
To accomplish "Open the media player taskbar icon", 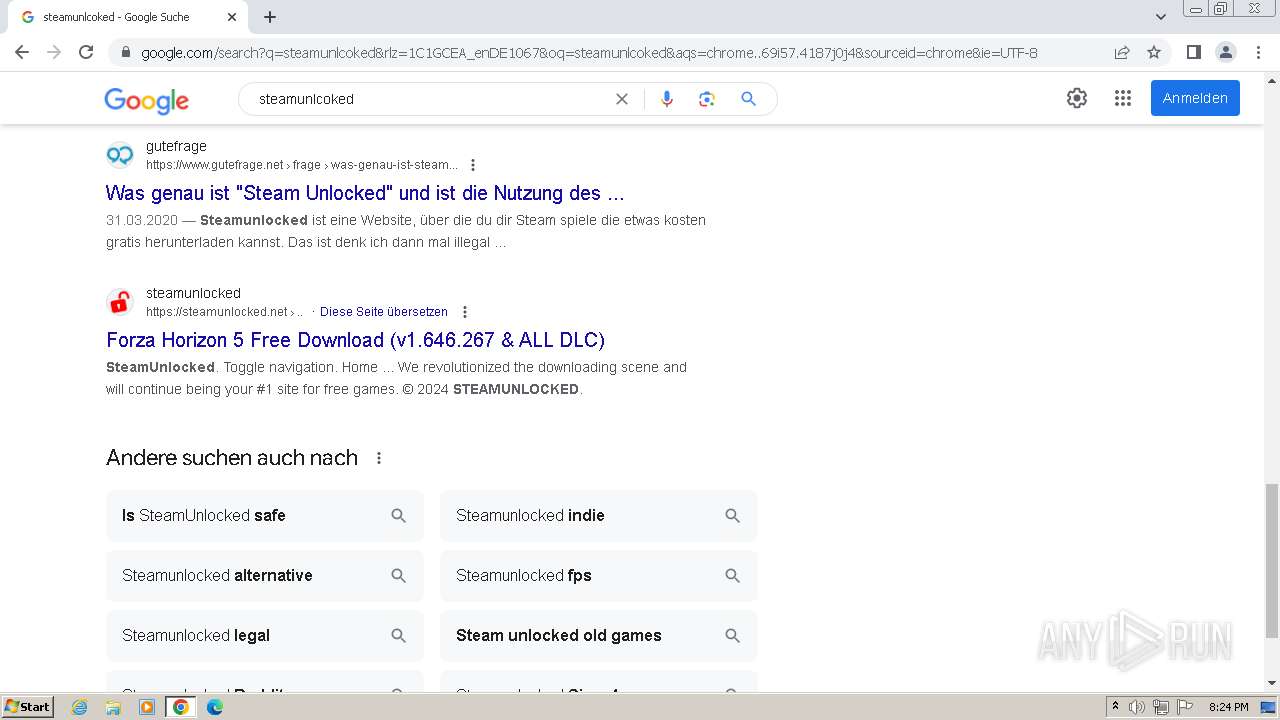I will pyautogui.click(x=147, y=707).
